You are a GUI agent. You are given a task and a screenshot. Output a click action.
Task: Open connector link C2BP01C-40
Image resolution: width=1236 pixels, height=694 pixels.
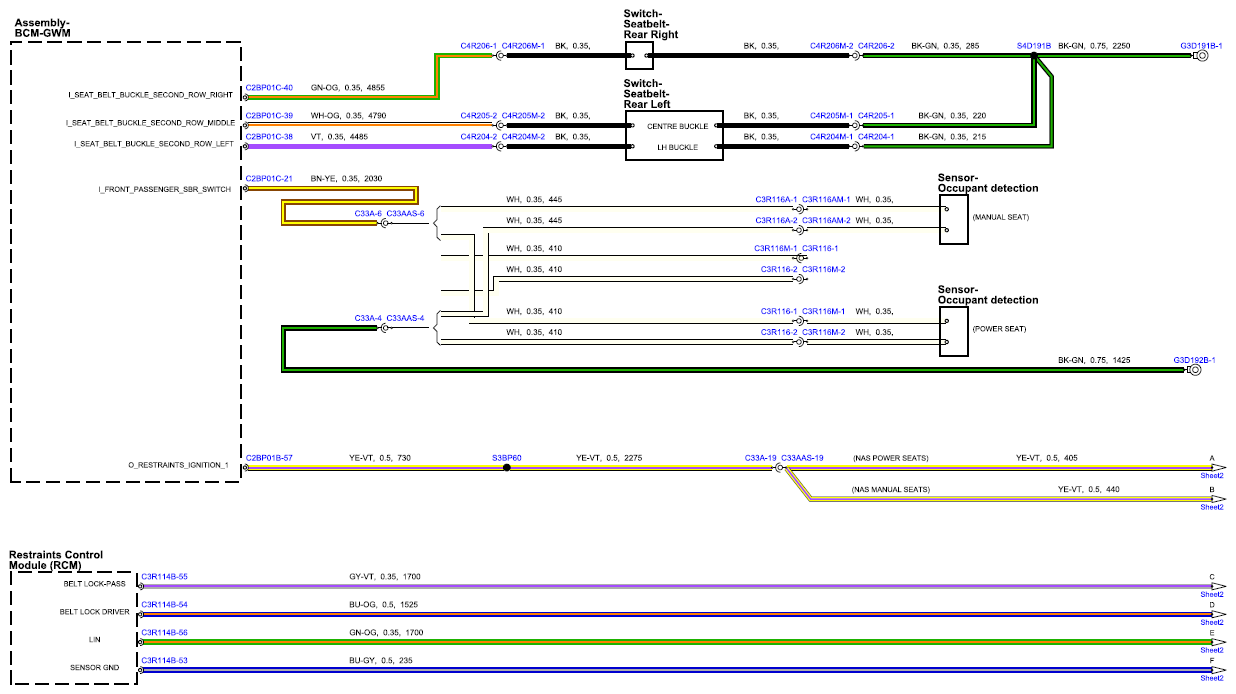coord(269,87)
